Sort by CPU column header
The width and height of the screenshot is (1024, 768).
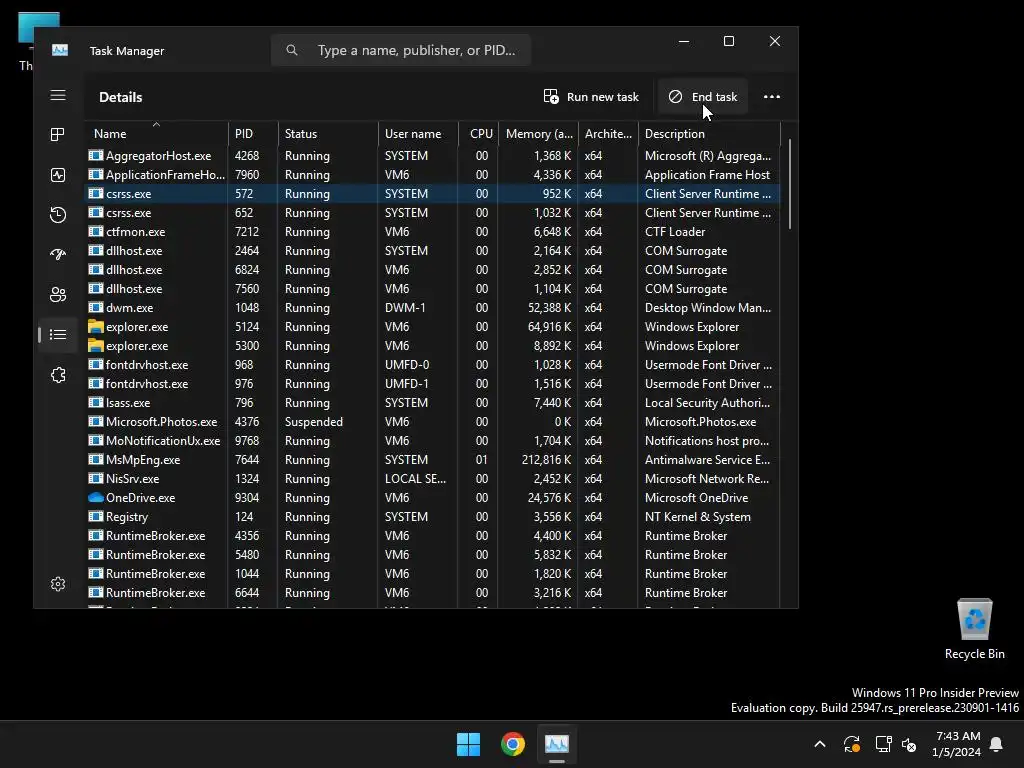(x=479, y=134)
